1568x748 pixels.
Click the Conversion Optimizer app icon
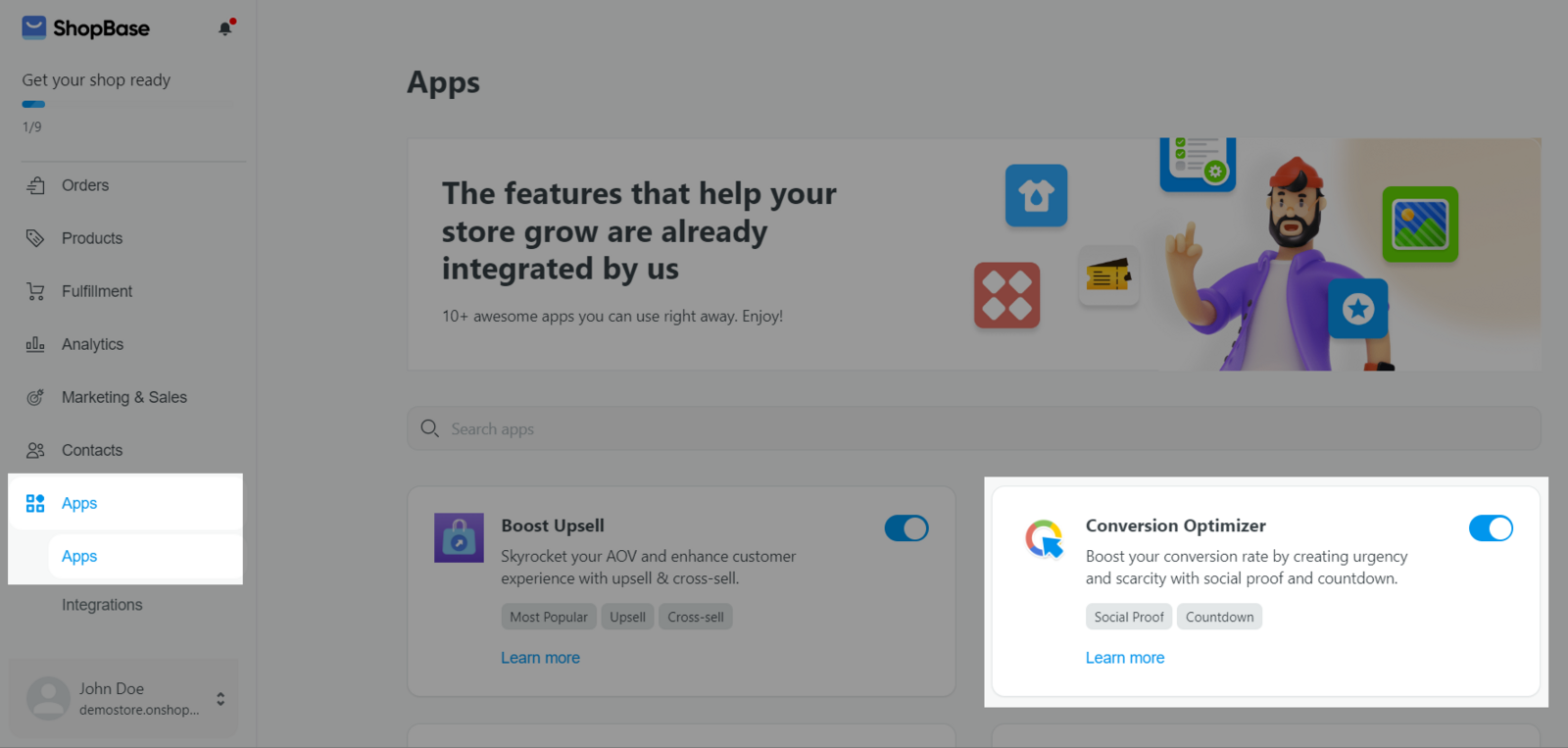pos(1045,538)
